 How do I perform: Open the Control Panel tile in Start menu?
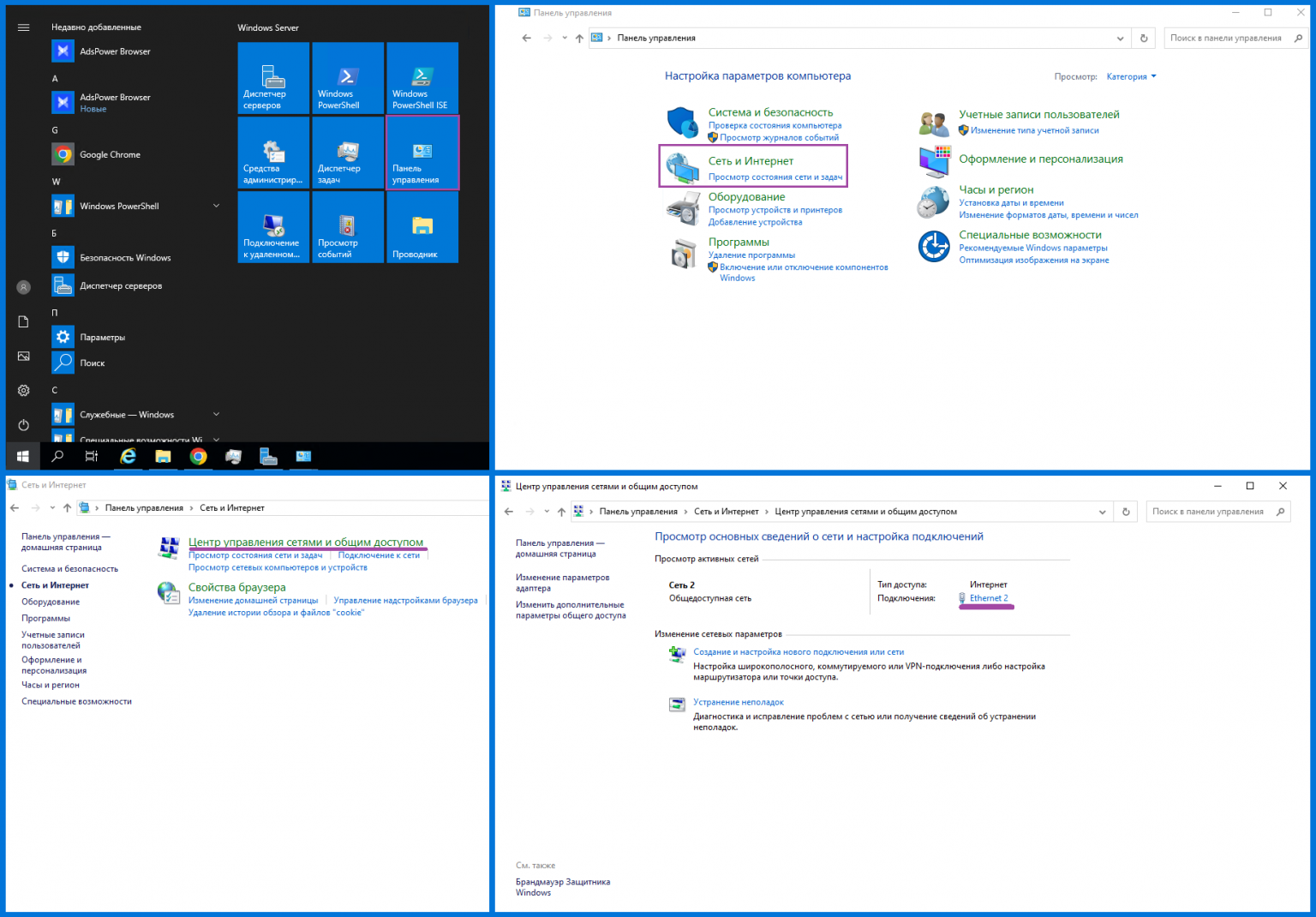(422, 153)
